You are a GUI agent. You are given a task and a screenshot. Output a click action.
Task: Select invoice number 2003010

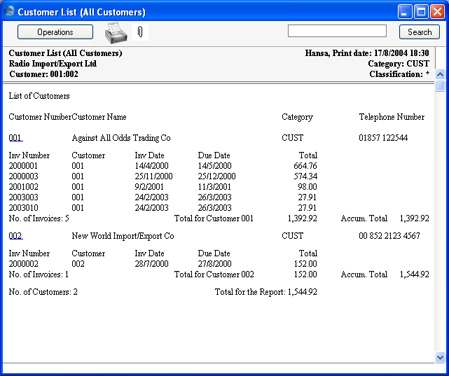pyautogui.click(x=23, y=208)
